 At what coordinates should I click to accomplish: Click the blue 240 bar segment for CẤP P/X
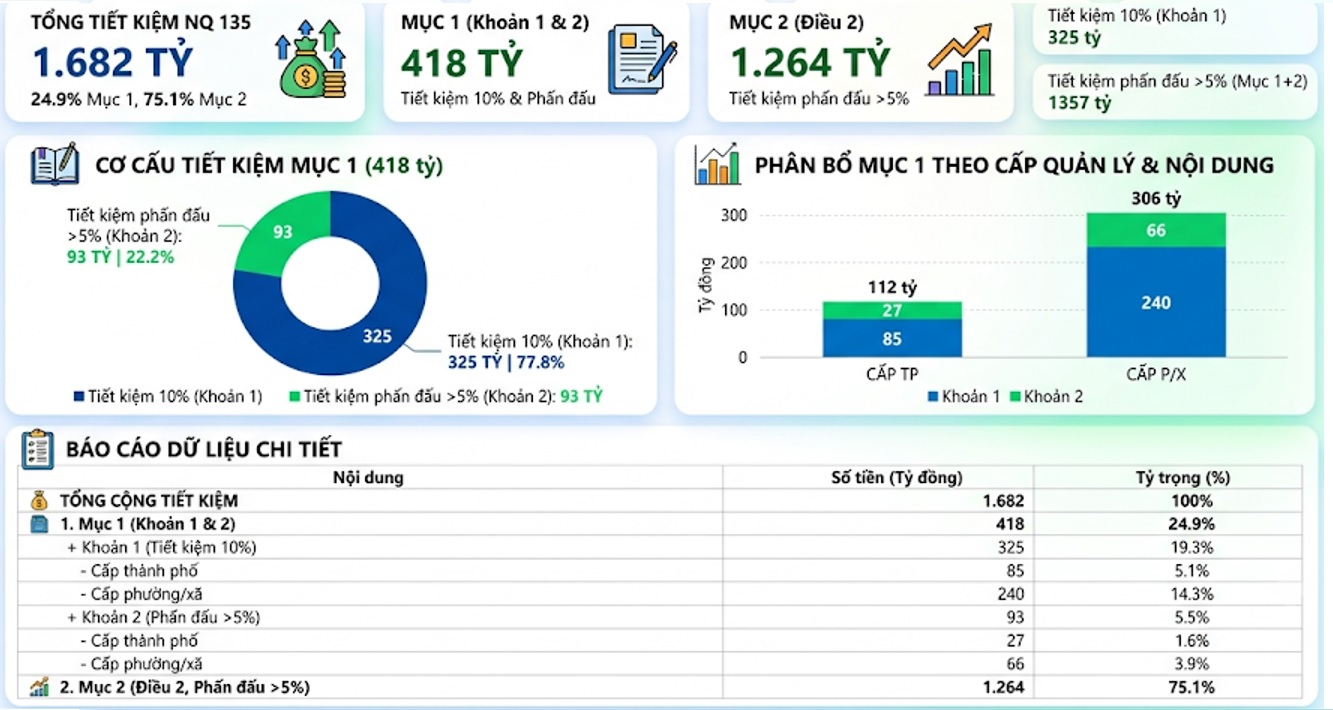(x=1156, y=302)
